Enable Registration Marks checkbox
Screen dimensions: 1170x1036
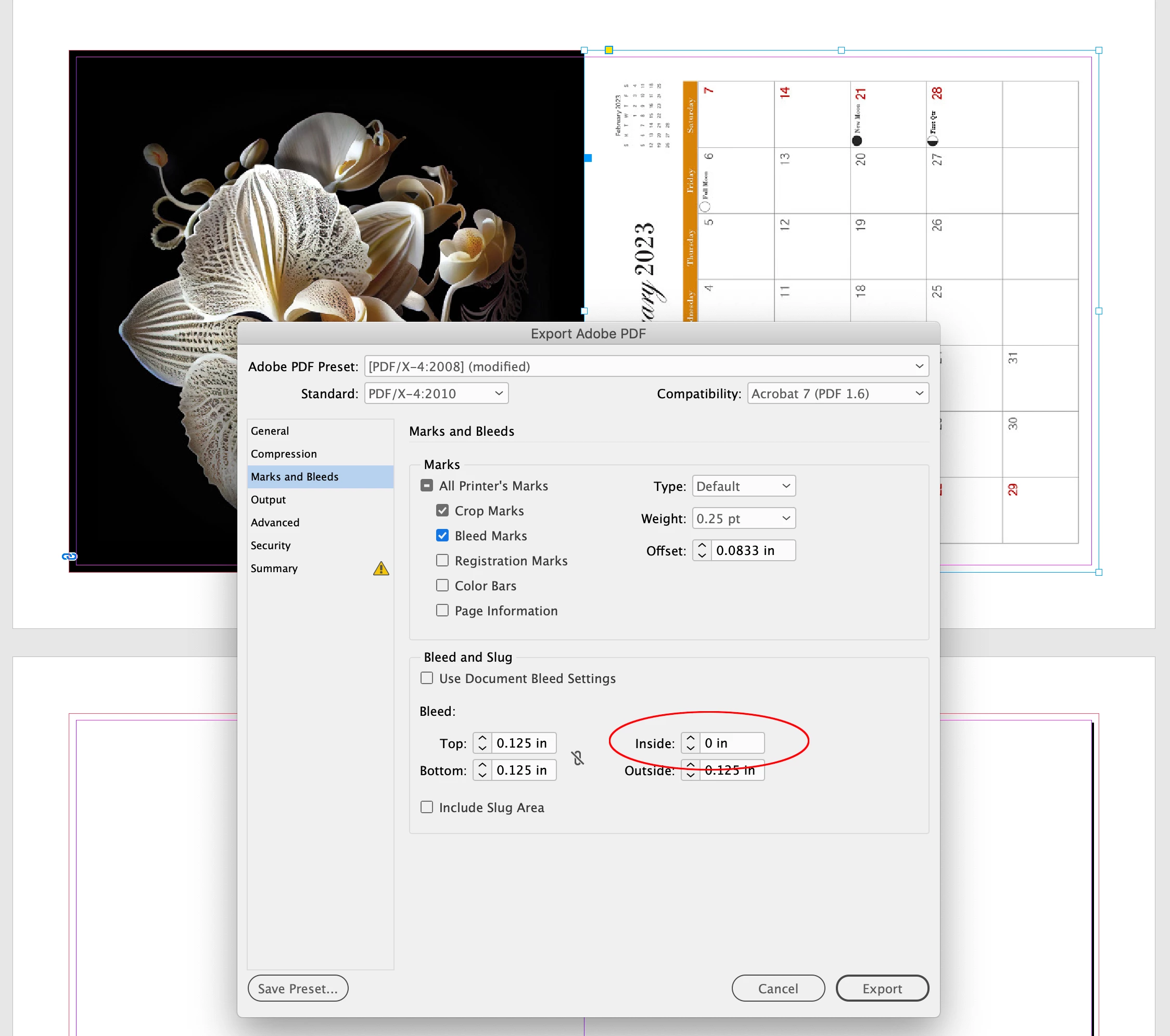442,561
